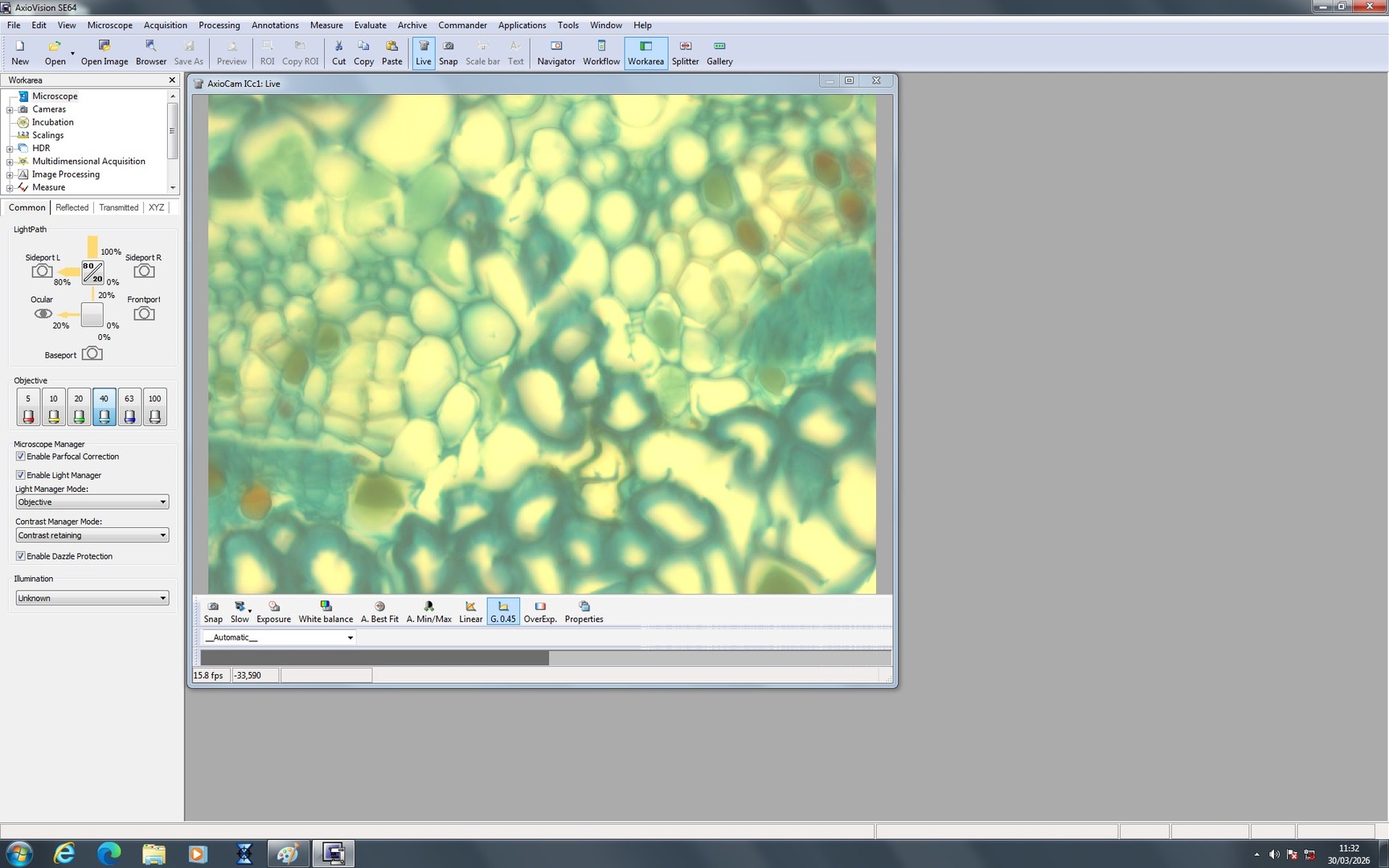
Task: Open the Acquisition menu
Action: click(x=165, y=25)
